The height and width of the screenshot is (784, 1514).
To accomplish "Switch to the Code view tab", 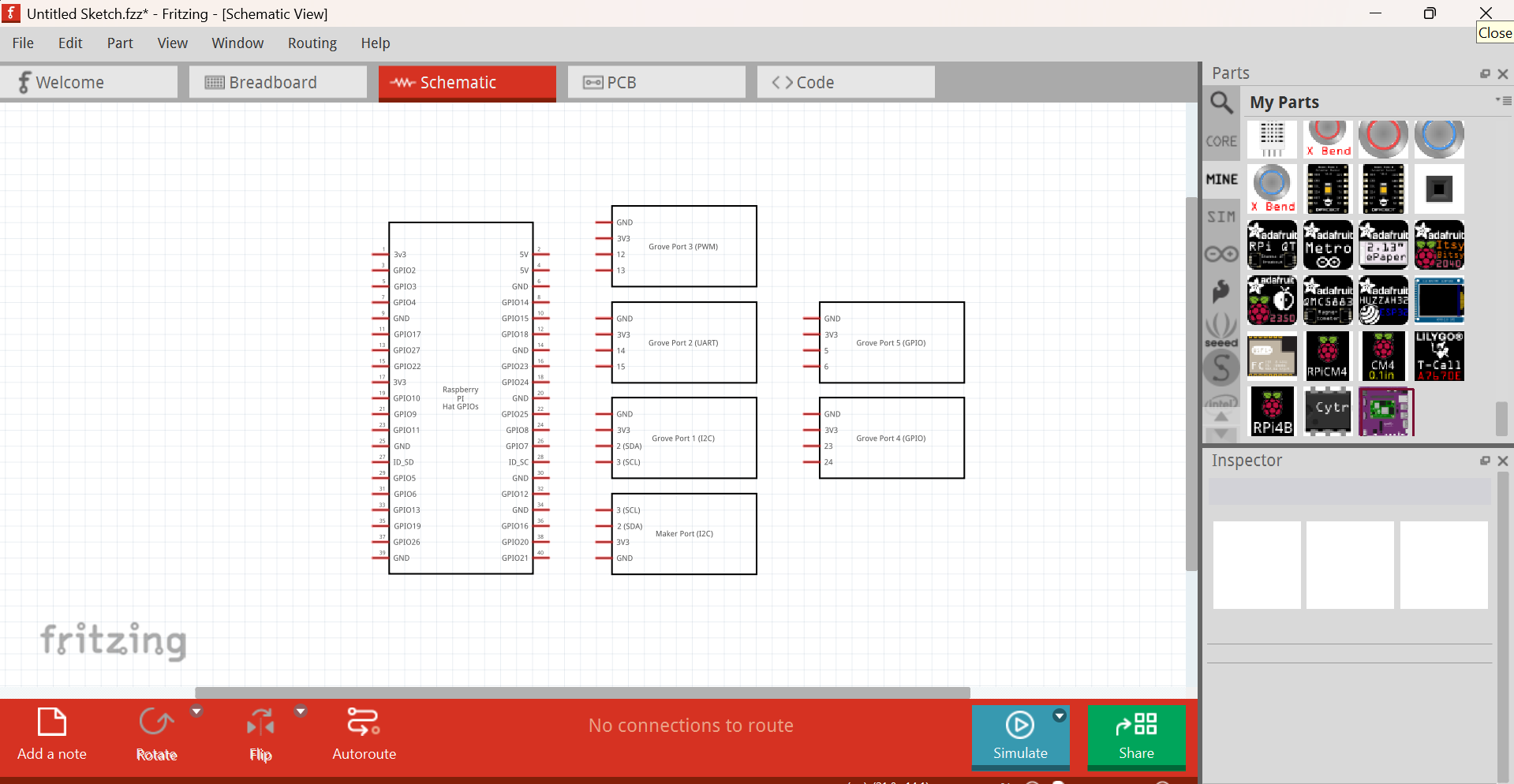I will pyautogui.click(x=846, y=83).
